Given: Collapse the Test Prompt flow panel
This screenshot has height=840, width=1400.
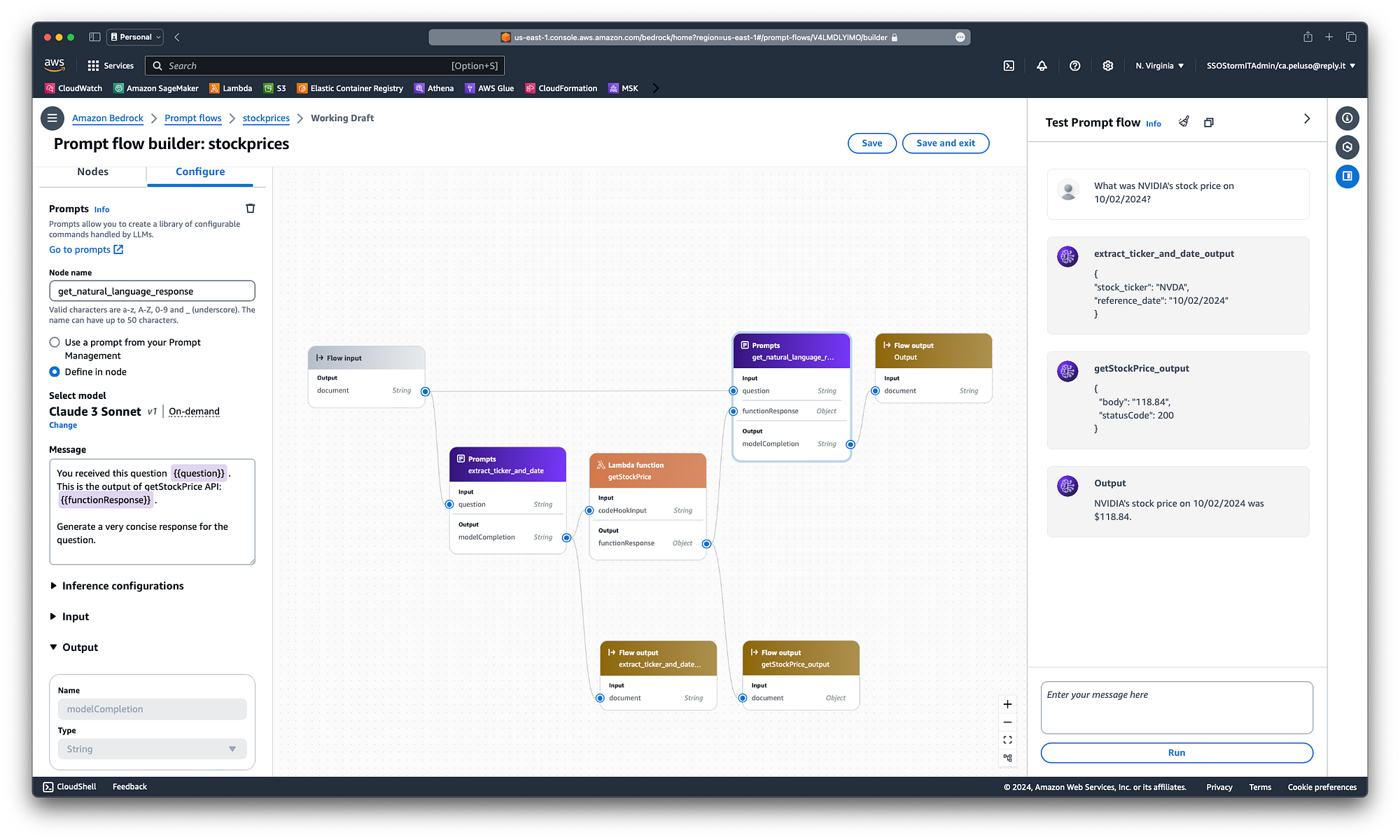Looking at the screenshot, I should click(1306, 119).
